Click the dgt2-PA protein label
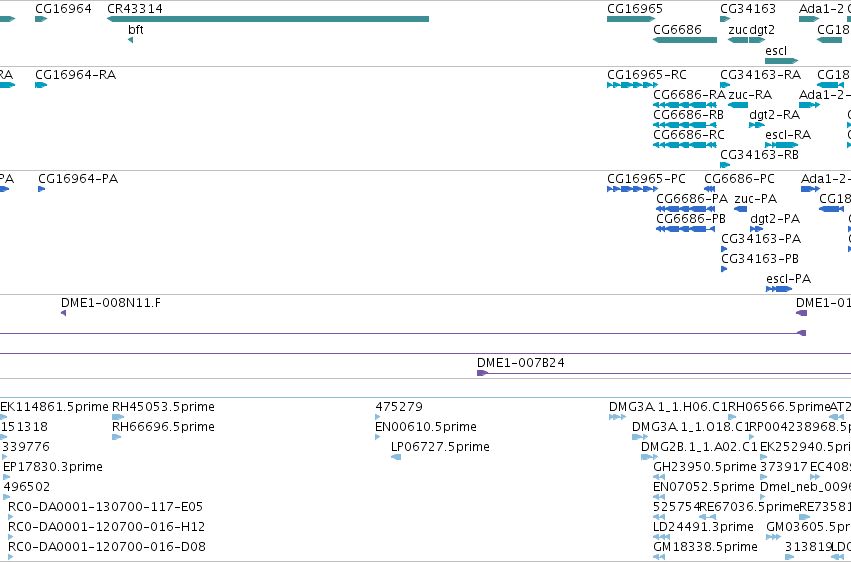Image resolution: width=851 pixels, height=562 pixels. [x=775, y=219]
